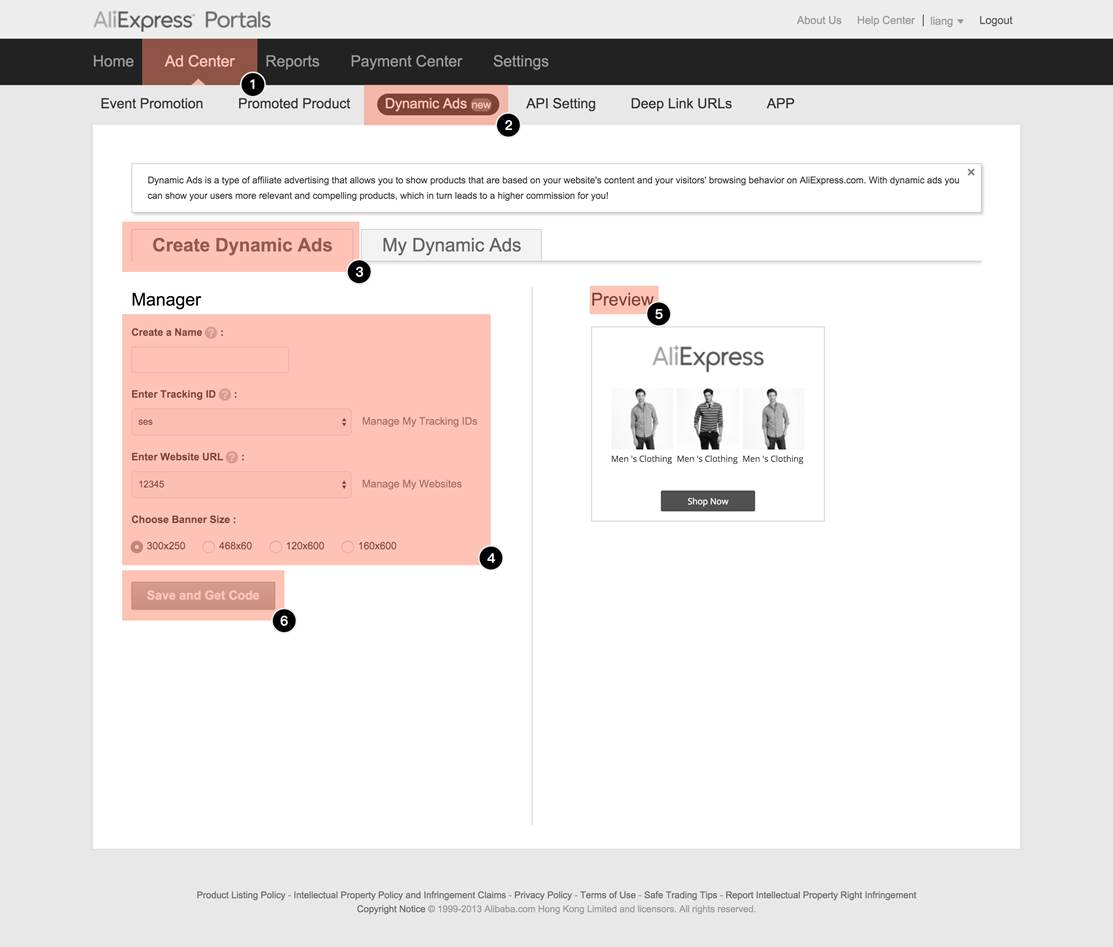Open Report Intellectual Property Right Infringement link

pyautogui.click(x=821, y=895)
